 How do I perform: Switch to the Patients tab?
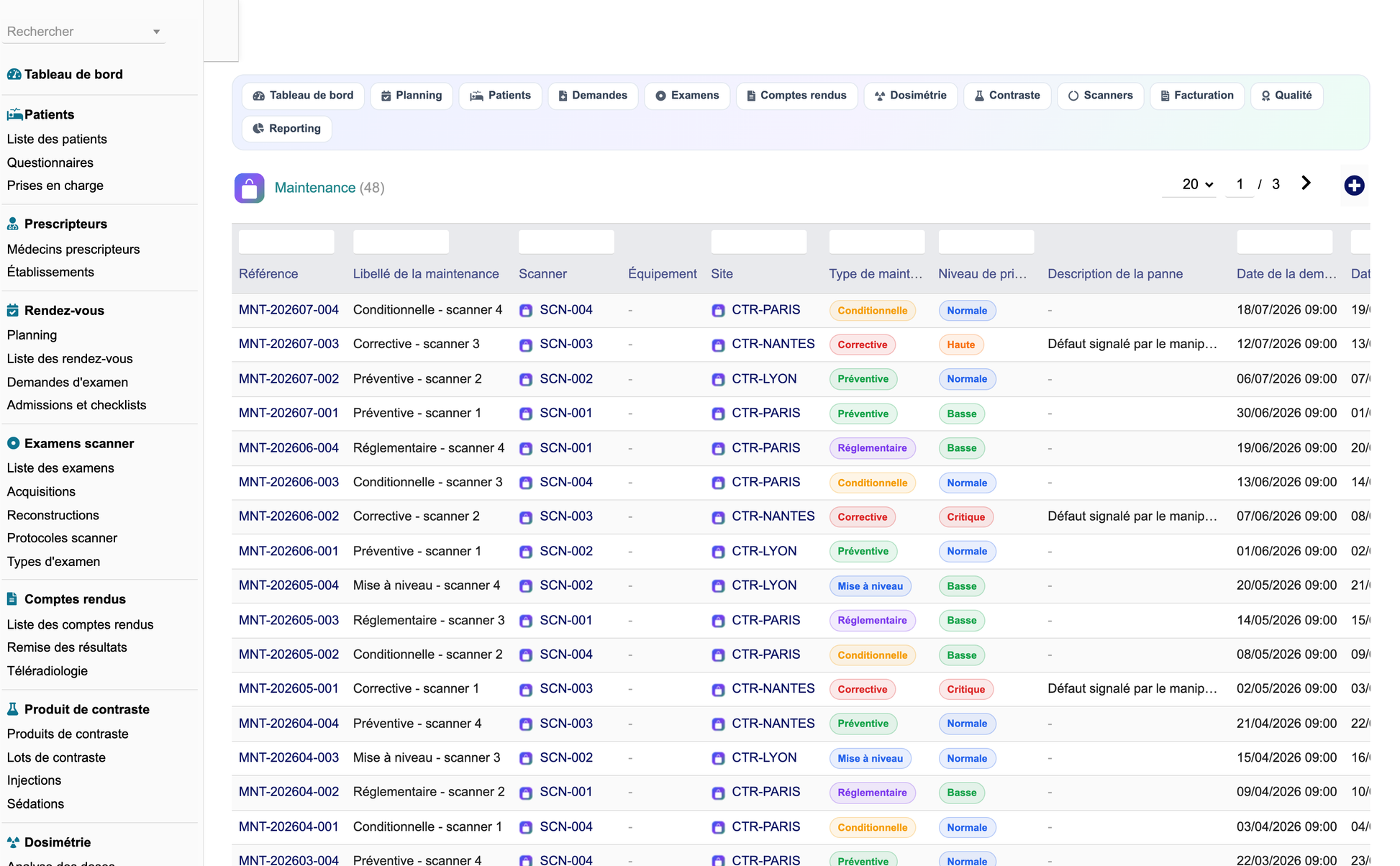[x=500, y=96]
